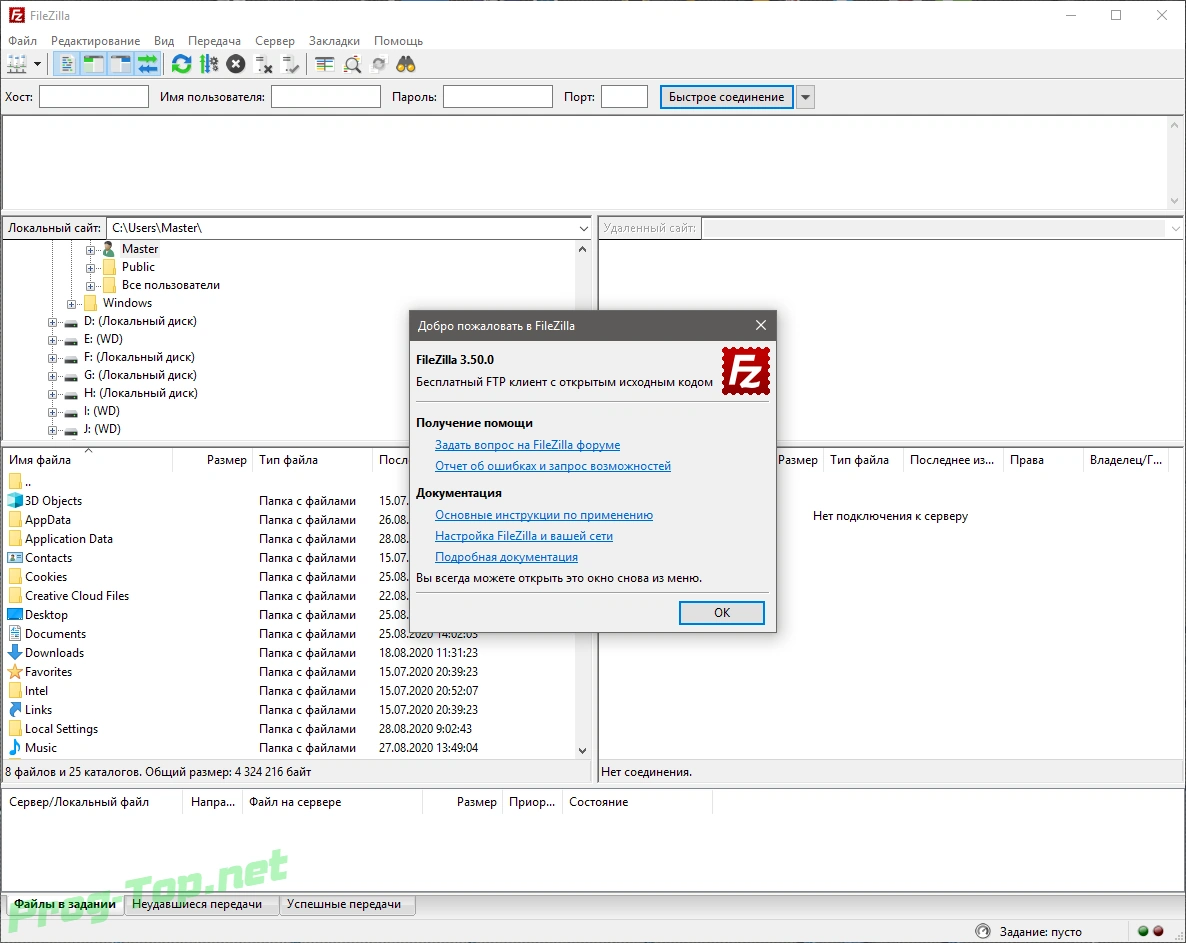The height and width of the screenshot is (943, 1186).
Task: Click Задать вопрос на FileZilla форуме link
Action: 527,445
